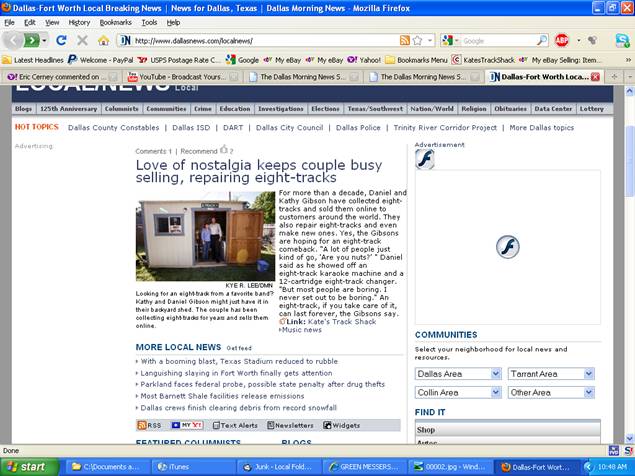Viewport: 635px width, 476px height.
Task: Click the Adblock Plus ABP icon
Action: (562, 40)
